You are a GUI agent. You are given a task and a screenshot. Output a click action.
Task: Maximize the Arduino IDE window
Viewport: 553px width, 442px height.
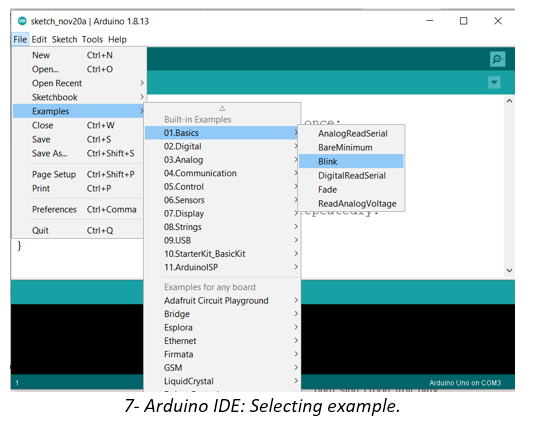point(463,21)
